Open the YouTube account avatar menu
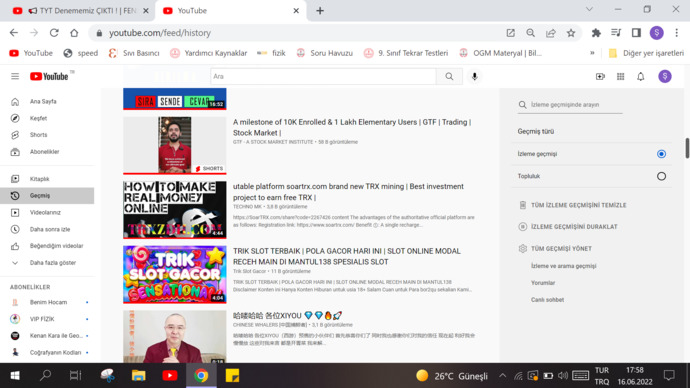 [665, 77]
